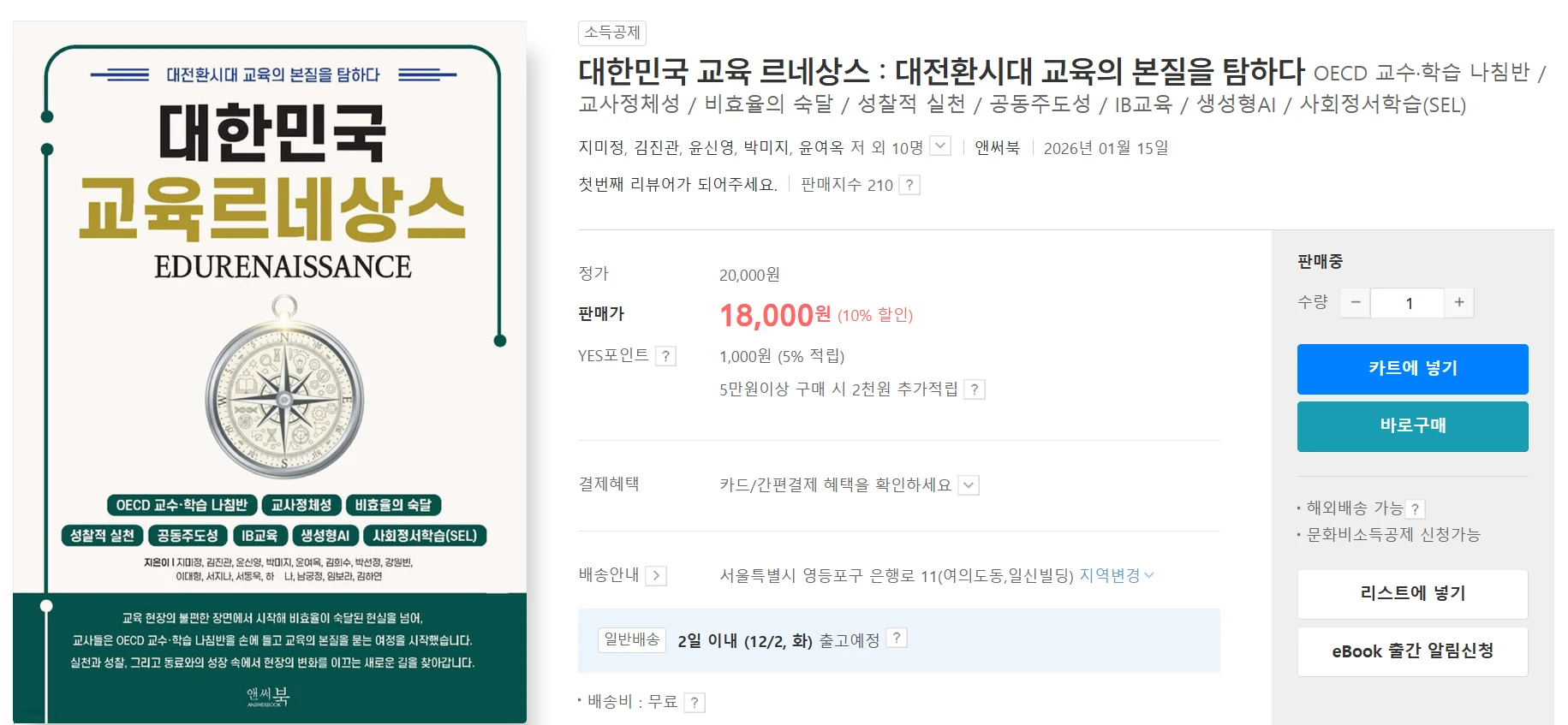Click 배송비 무료 help icon
The width and height of the screenshot is (1568, 725).
(x=695, y=703)
